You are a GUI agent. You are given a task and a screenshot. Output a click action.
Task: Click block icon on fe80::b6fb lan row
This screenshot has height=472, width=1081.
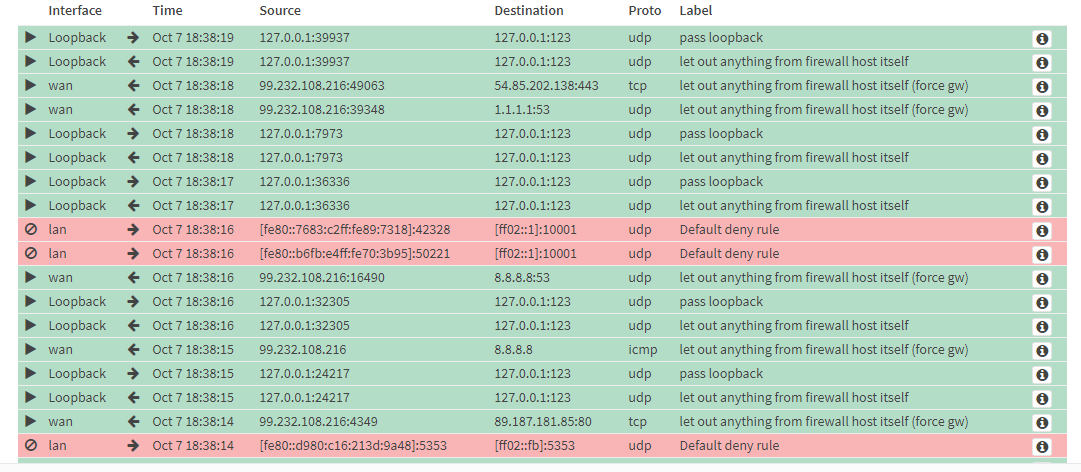tap(30, 254)
